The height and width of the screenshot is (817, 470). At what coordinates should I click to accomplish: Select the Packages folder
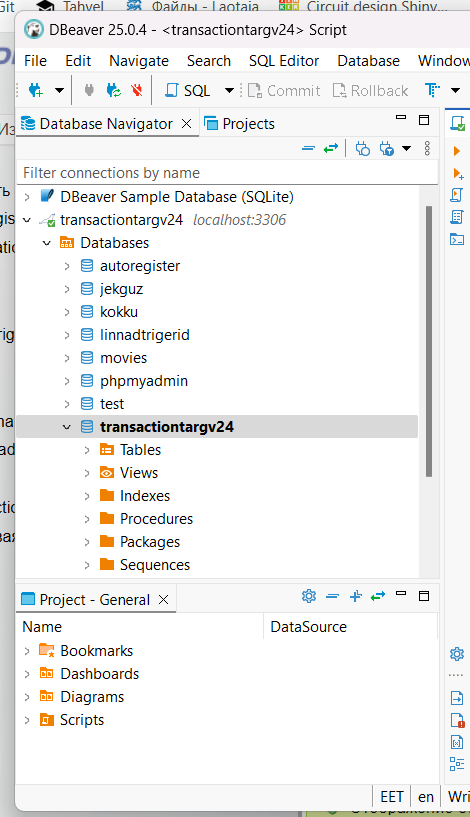click(150, 542)
